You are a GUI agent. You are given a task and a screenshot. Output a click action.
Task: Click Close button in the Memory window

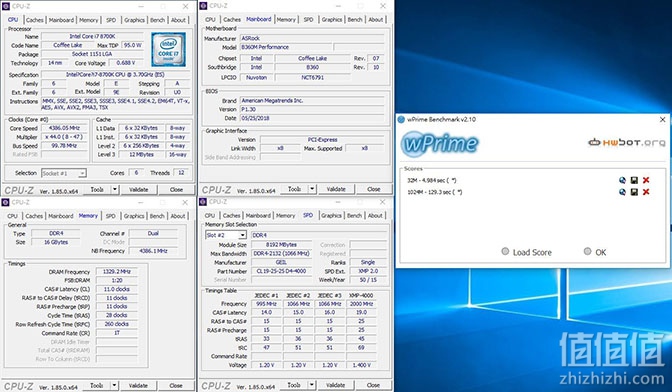[176, 386]
